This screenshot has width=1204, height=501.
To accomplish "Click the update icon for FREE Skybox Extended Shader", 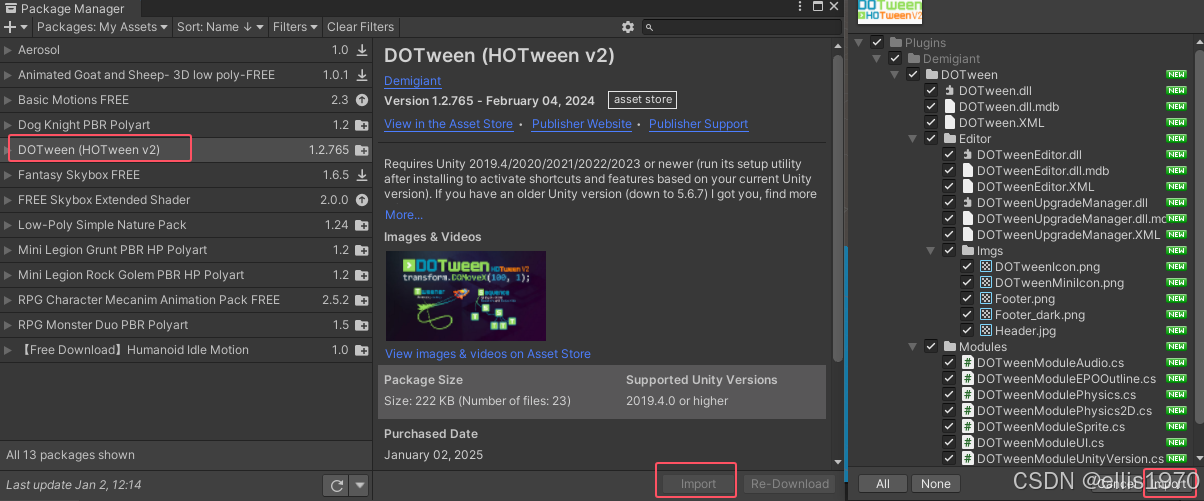I will pos(362,200).
